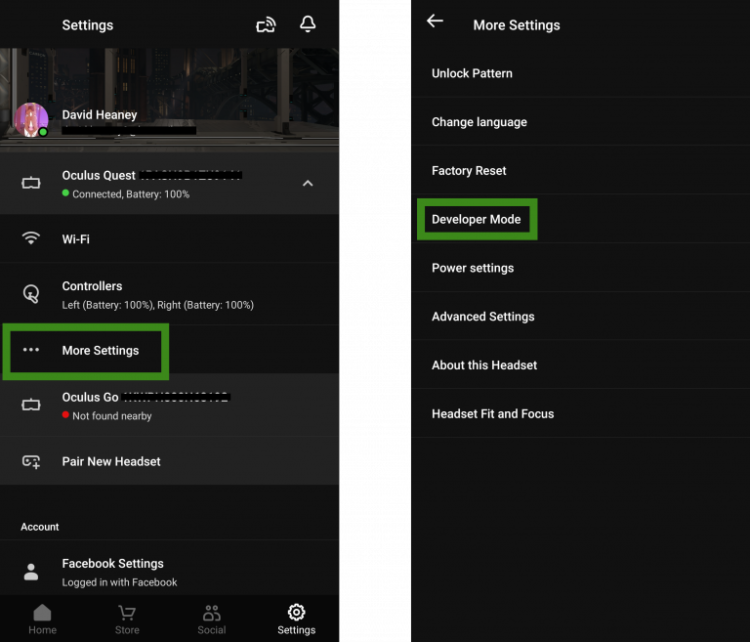This screenshot has width=750, height=642.
Task: Open Advanced Settings
Action: tap(580, 317)
